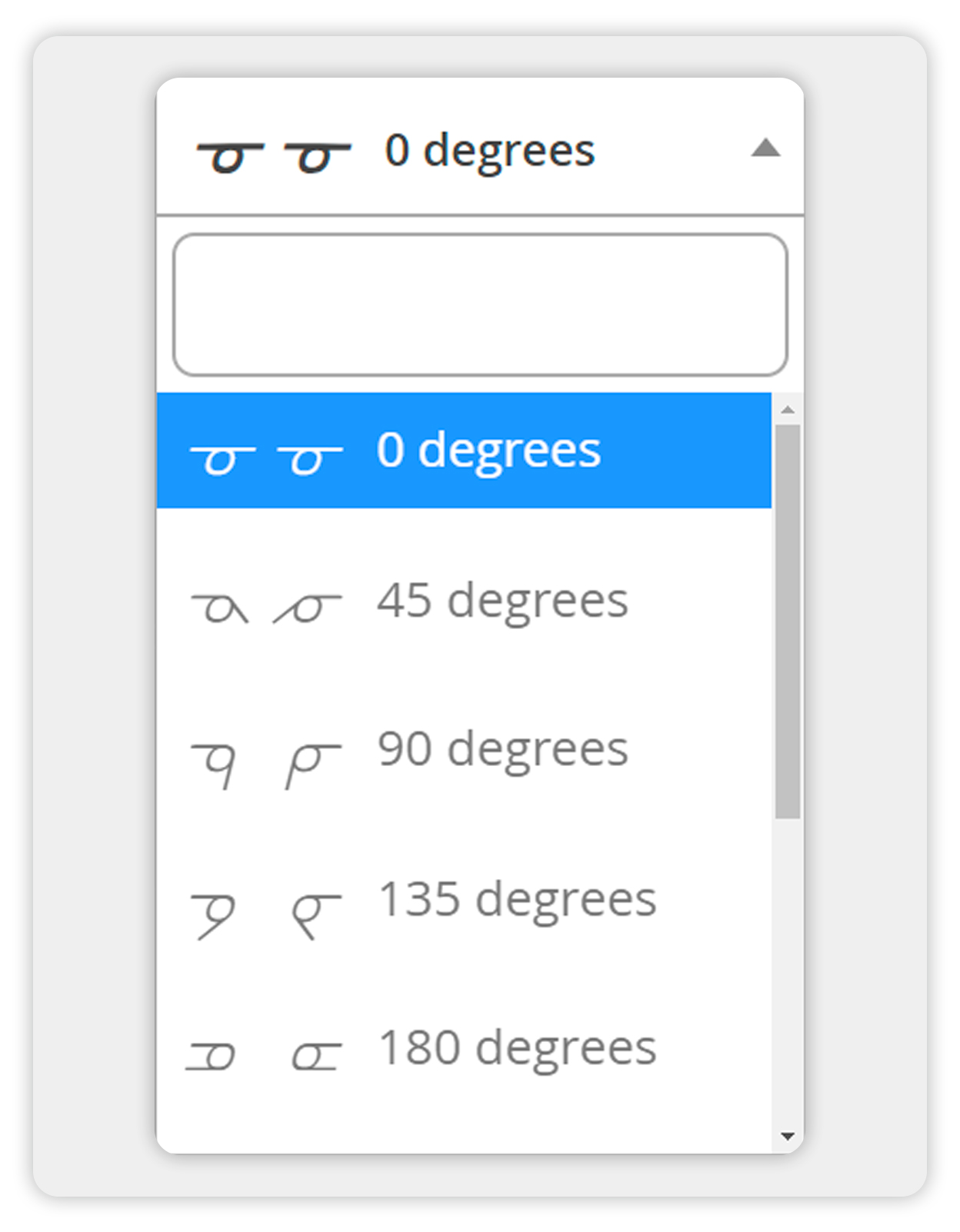This screenshot has width=960, height=1232.
Task: Click the vertical scrollbar thumb
Action: [x=787, y=621]
